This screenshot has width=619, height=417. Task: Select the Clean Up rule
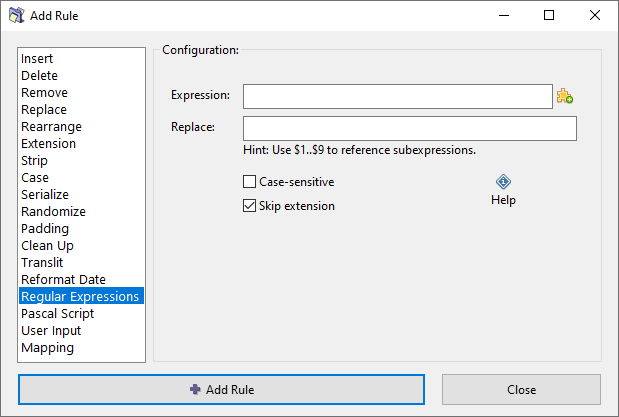[47, 246]
